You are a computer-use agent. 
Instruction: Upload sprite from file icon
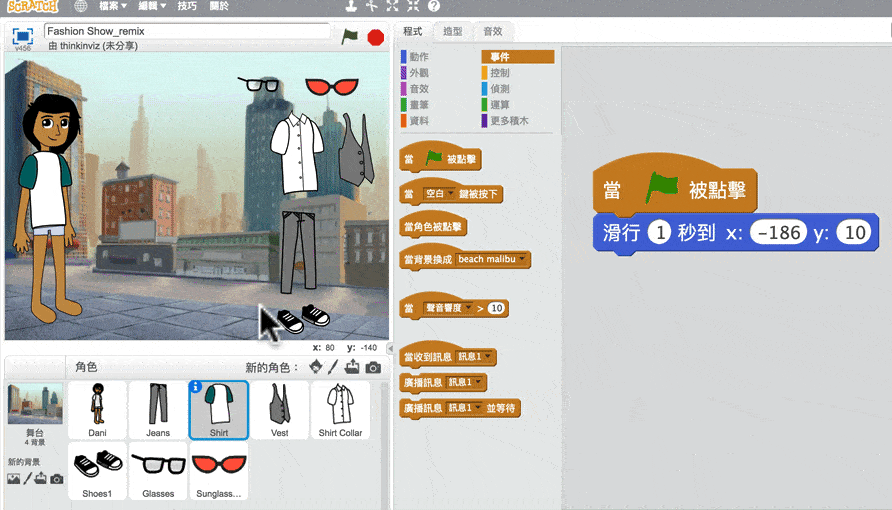tap(352, 367)
